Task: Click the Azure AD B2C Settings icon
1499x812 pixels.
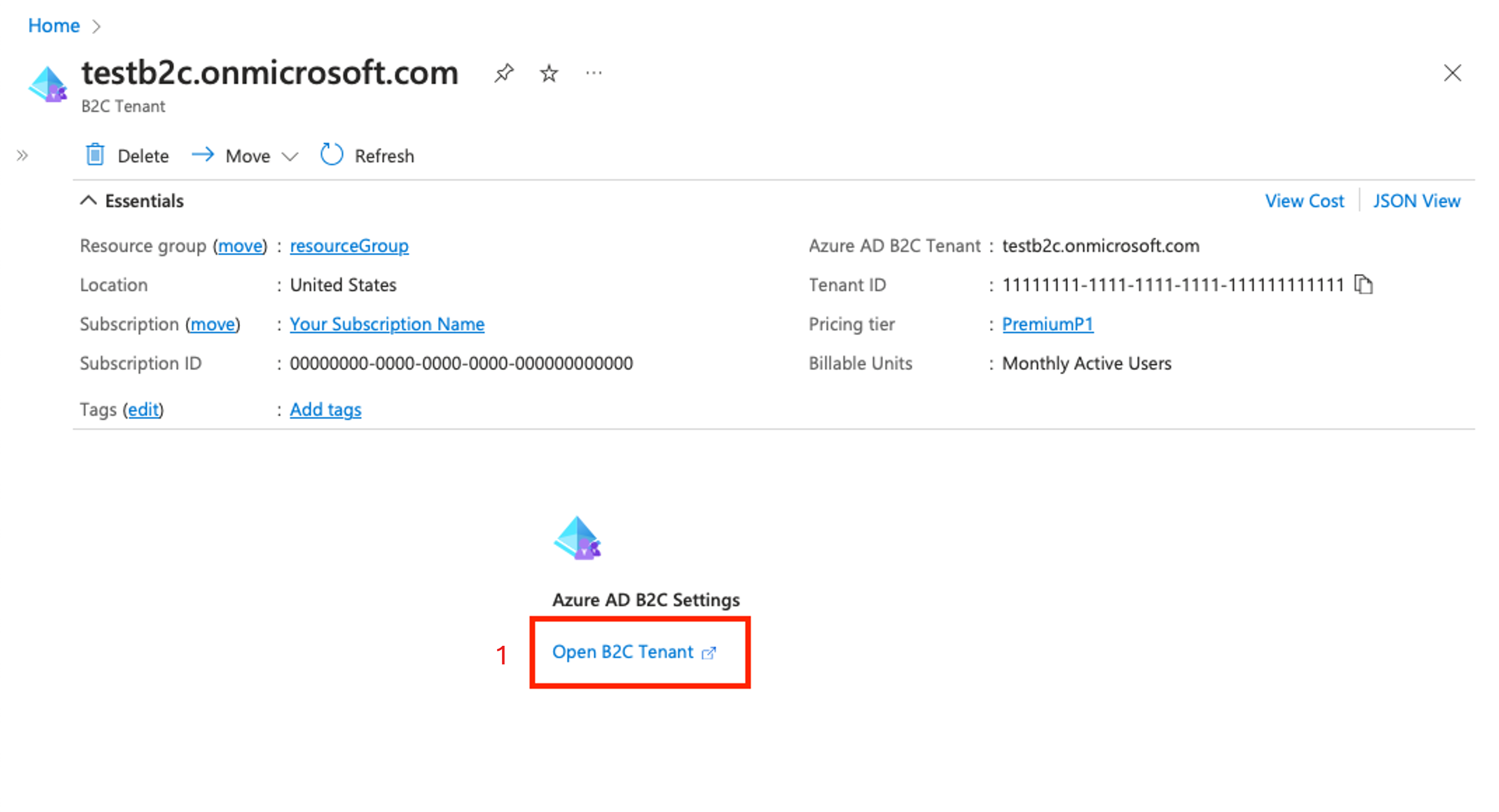Action: [577, 538]
